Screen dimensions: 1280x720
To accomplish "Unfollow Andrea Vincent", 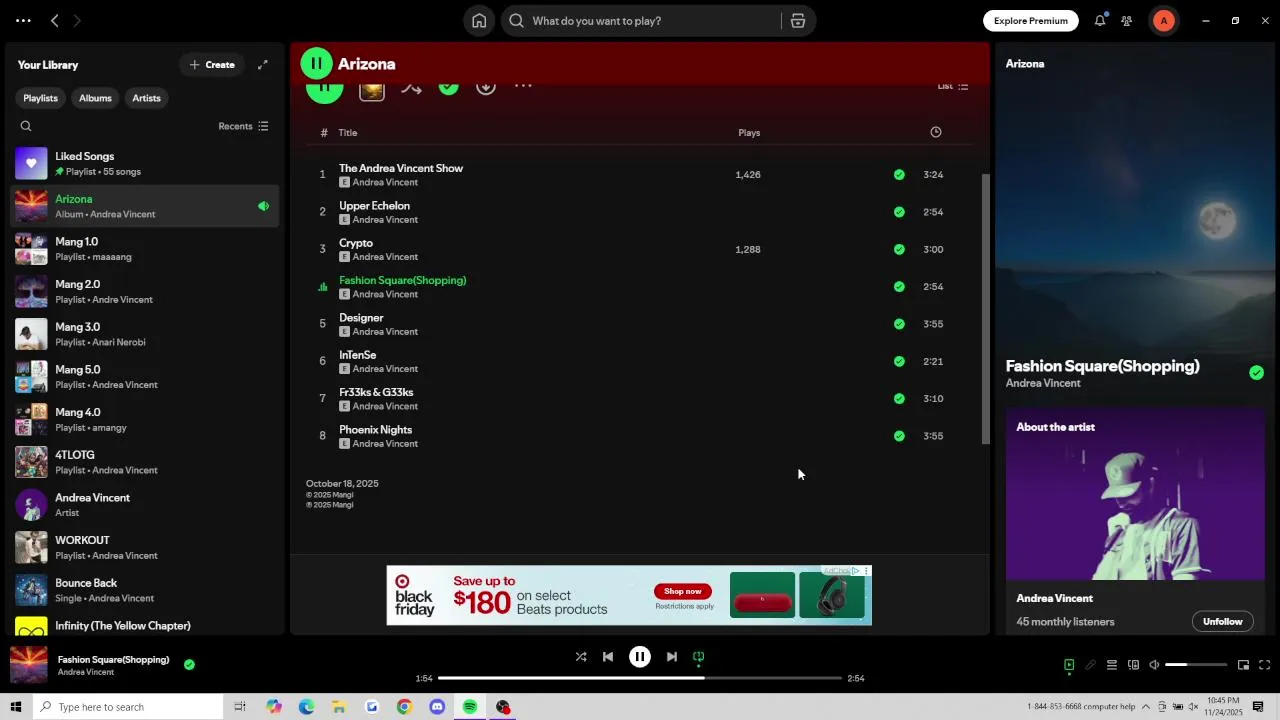I will 1222,622.
